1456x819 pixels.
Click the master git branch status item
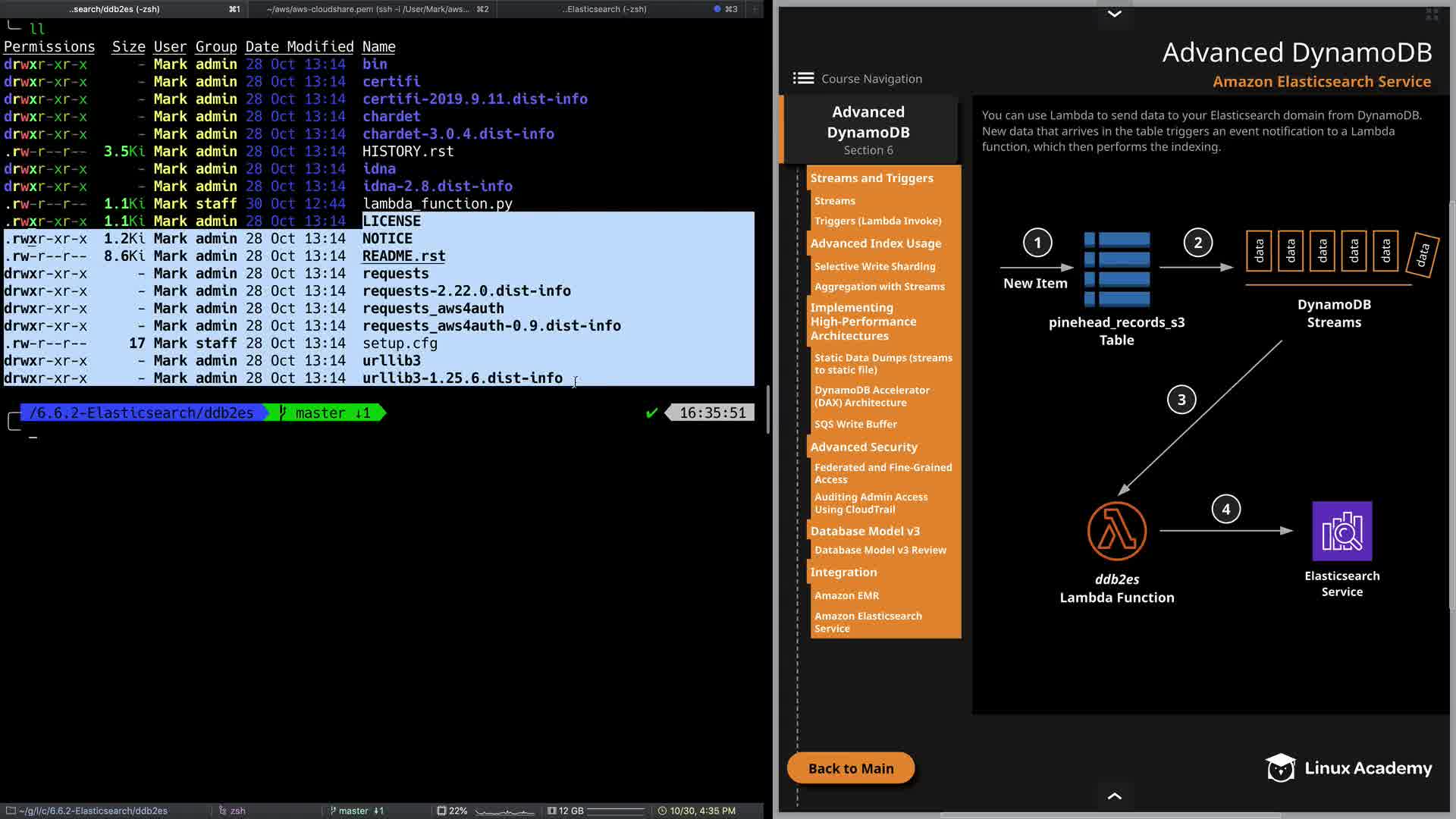[356, 811]
